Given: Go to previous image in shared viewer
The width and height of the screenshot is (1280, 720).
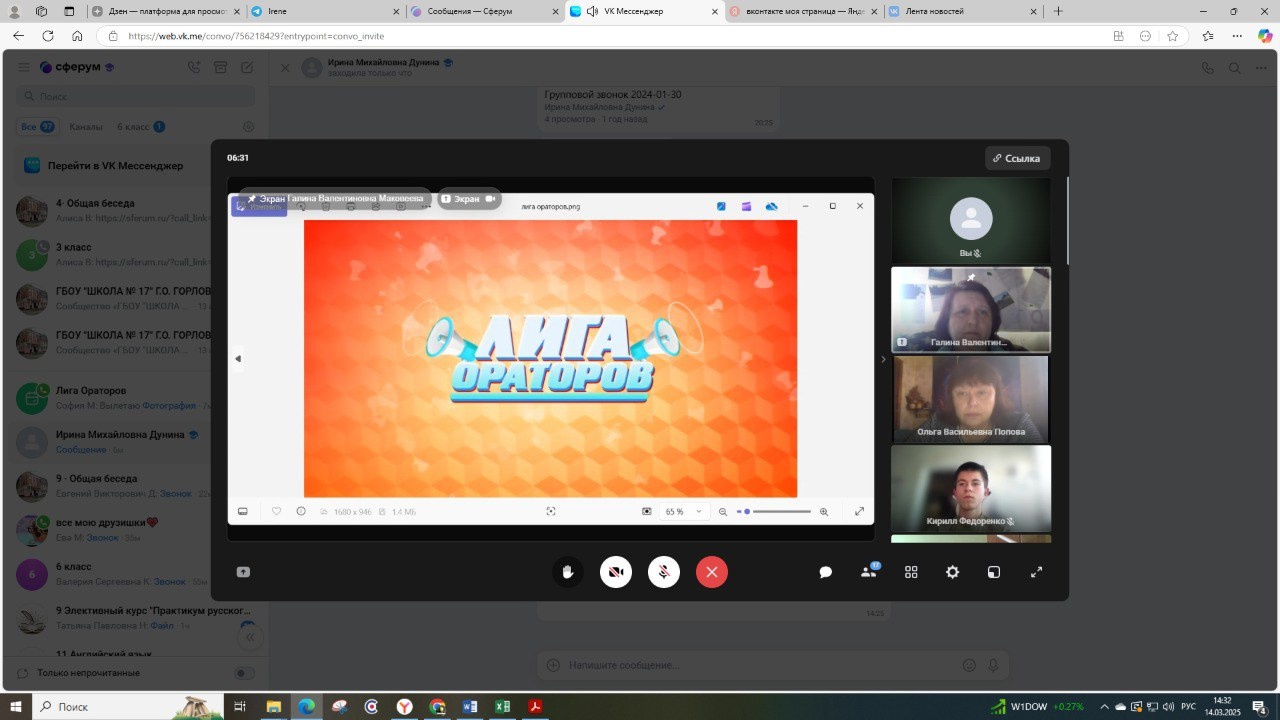Looking at the screenshot, I should 238,358.
